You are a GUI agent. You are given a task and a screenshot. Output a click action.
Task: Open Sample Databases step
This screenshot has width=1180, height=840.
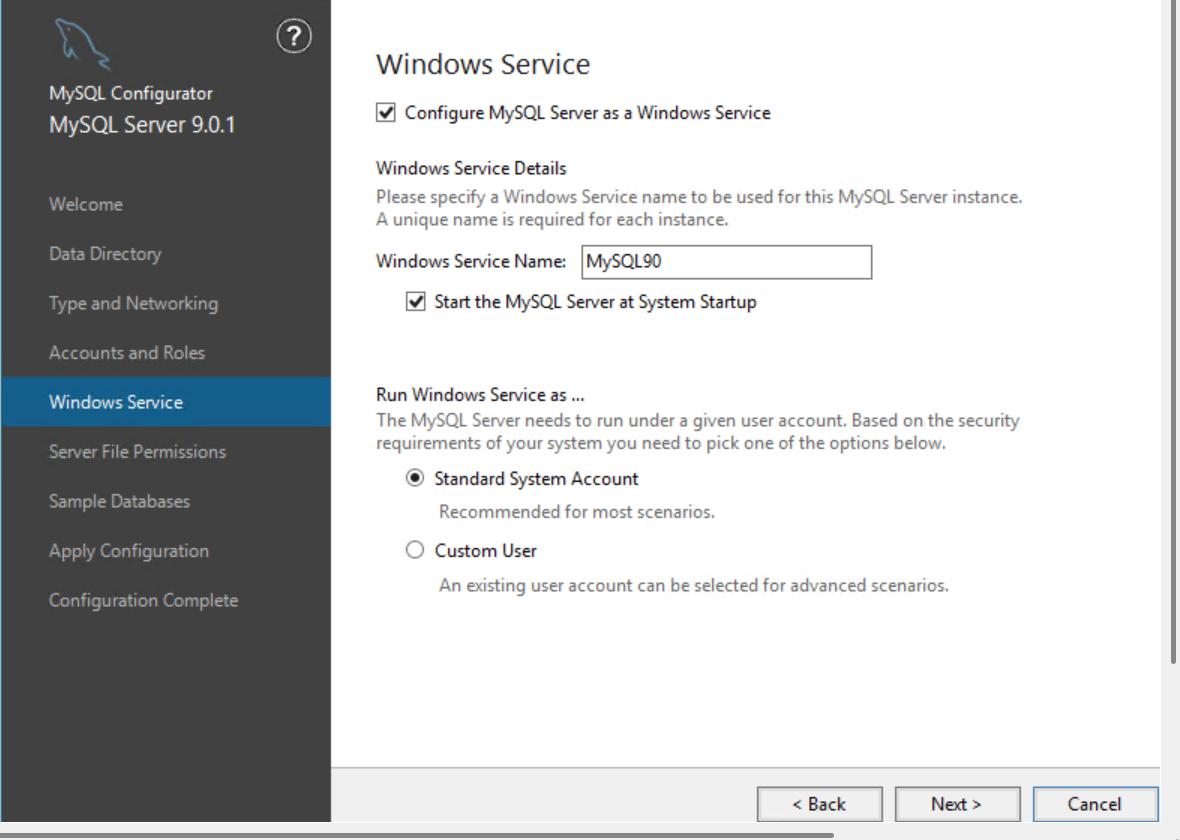click(120, 501)
